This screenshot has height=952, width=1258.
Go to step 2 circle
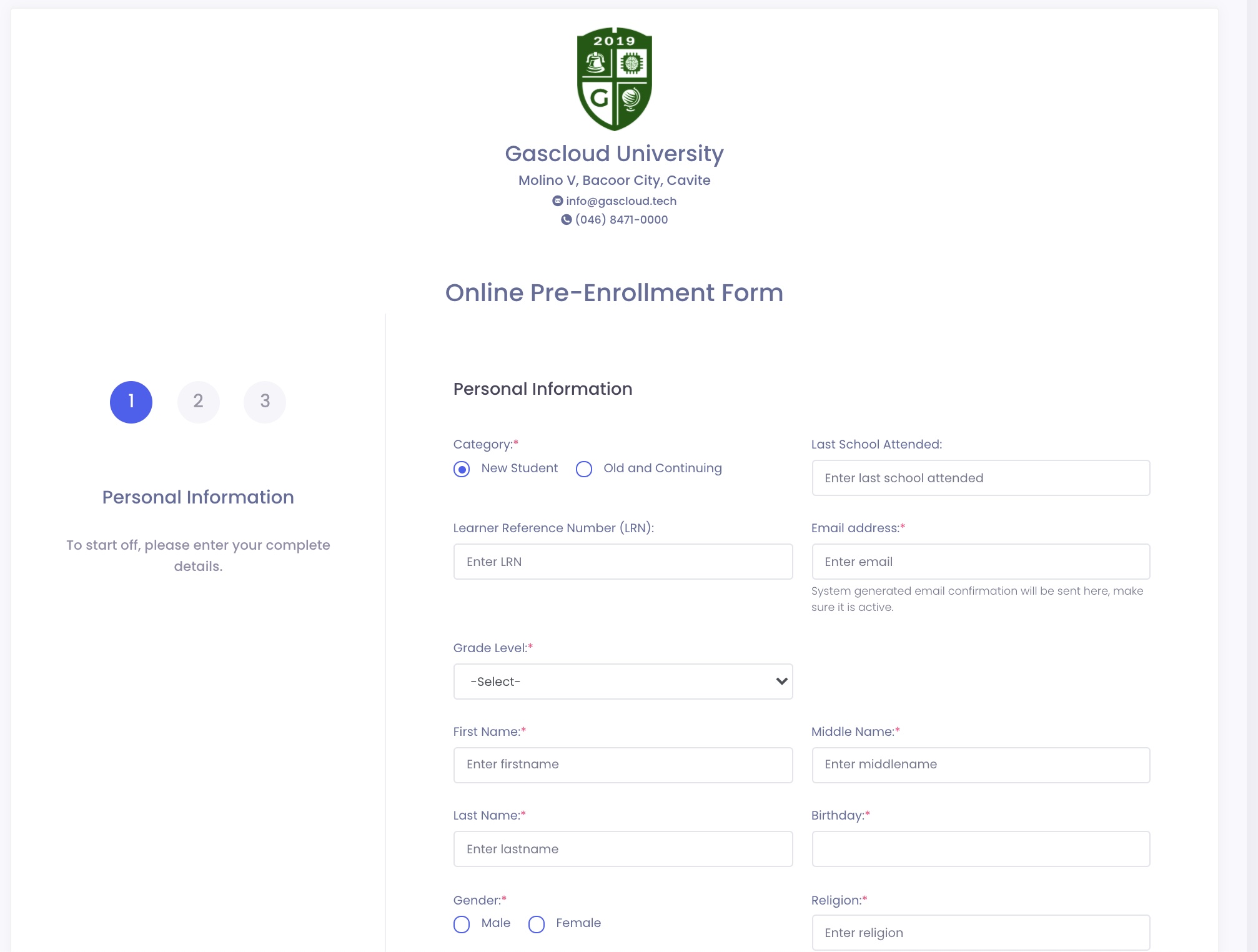198,402
